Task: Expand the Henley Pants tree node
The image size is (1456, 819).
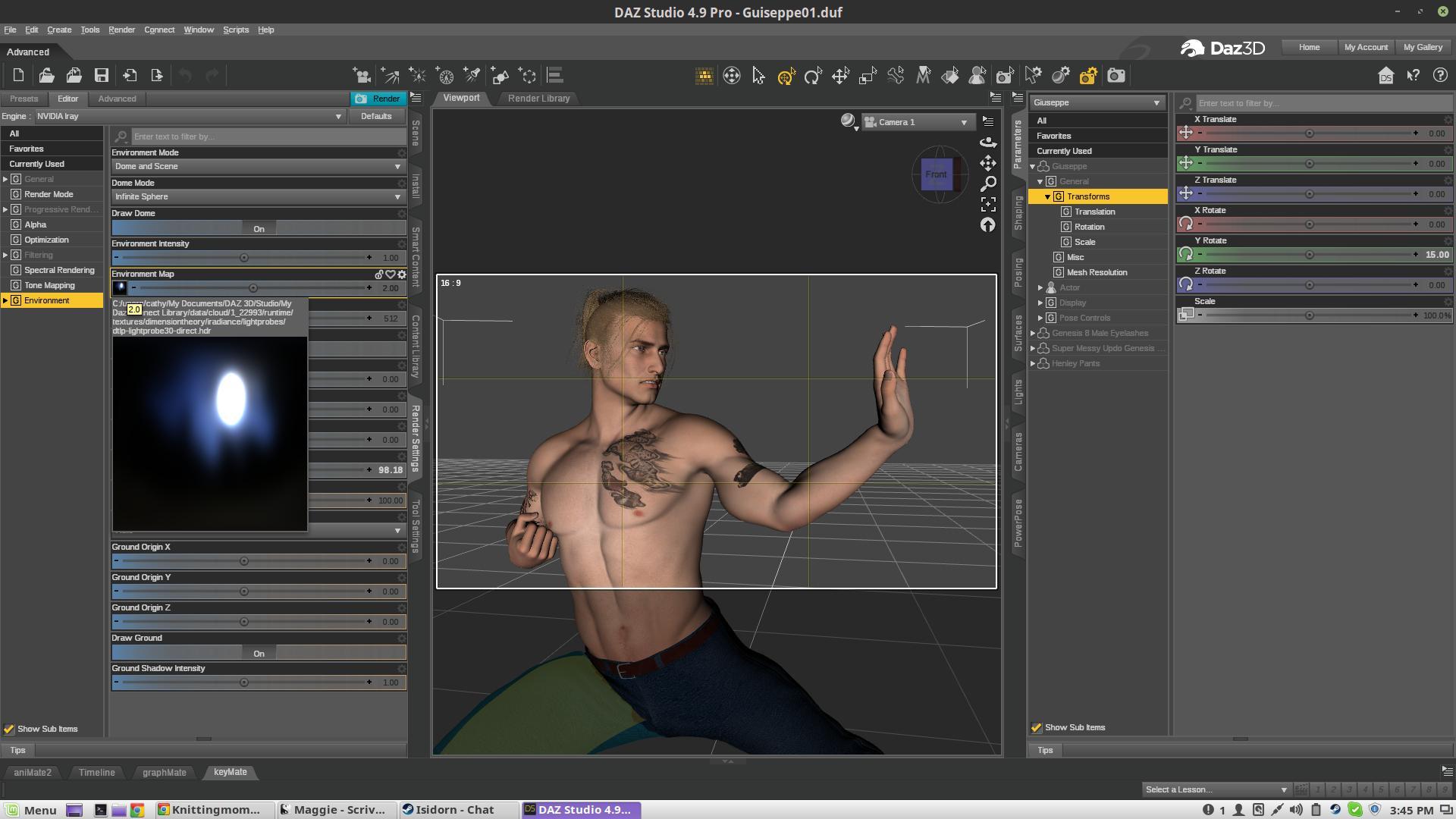Action: [x=1032, y=363]
